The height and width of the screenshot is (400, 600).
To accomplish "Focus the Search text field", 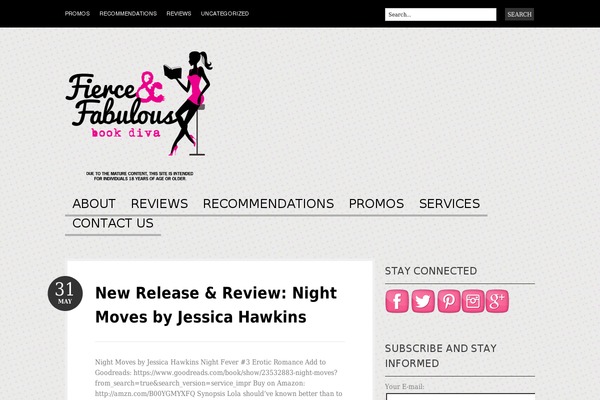I will click(440, 15).
